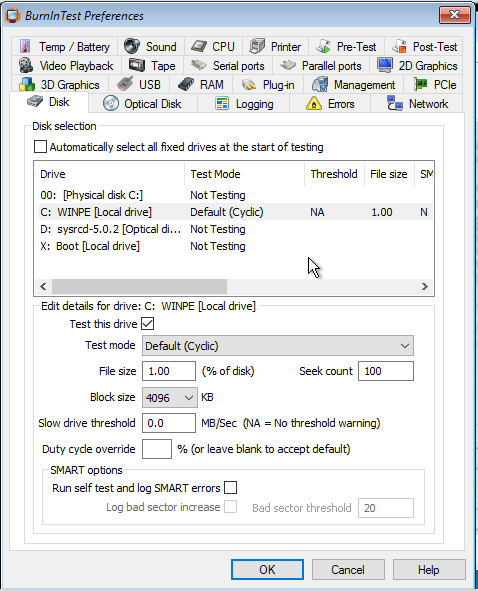Uncheck the Test this drive checkbox
The image size is (478, 591).
point(147,323)
